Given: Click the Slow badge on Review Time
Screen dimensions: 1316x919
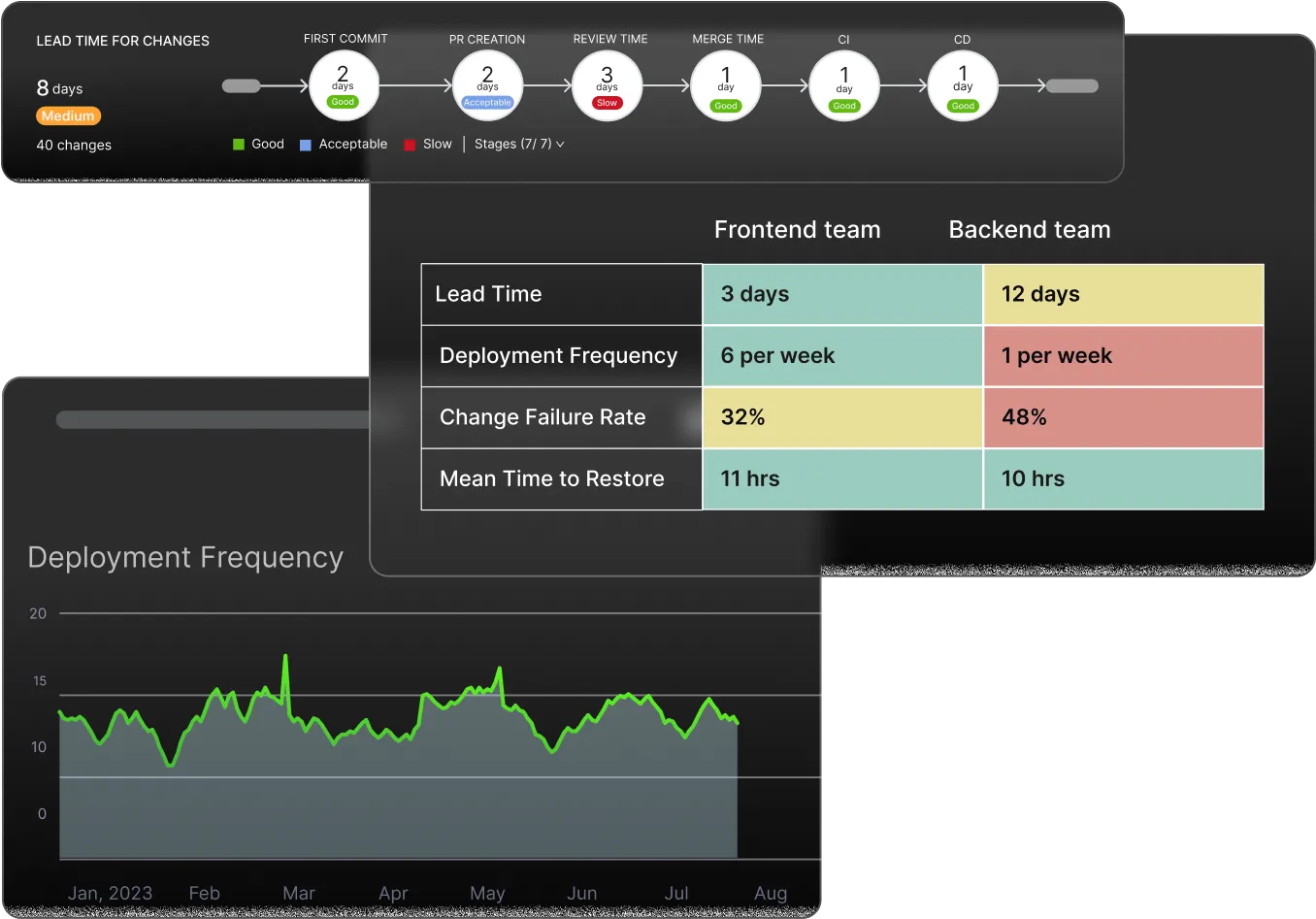Looking at the screenshot, I should (607, 102).
